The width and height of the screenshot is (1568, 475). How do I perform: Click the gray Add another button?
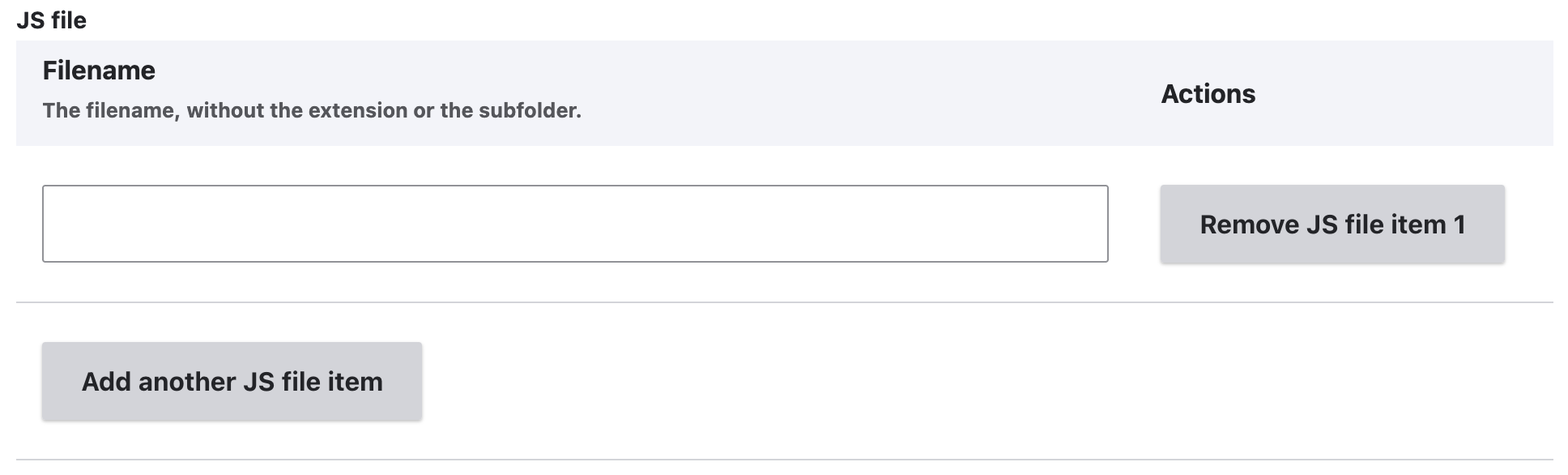point(232,381)
